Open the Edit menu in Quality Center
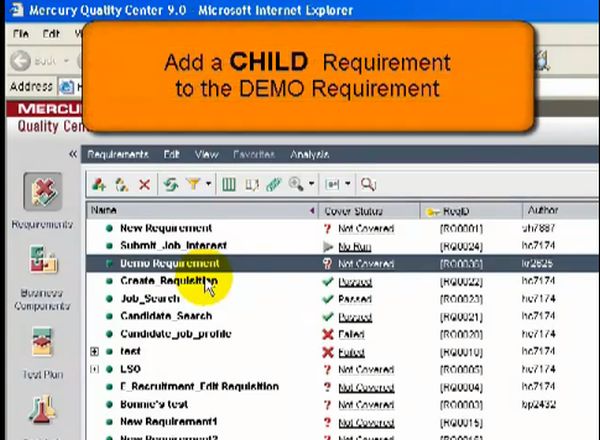This screenshot has height=440, width=600. 171,155
